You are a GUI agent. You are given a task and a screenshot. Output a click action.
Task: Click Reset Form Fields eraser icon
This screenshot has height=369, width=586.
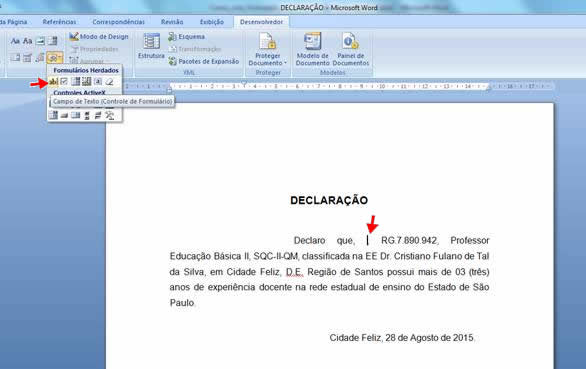[x=110, y=82]
